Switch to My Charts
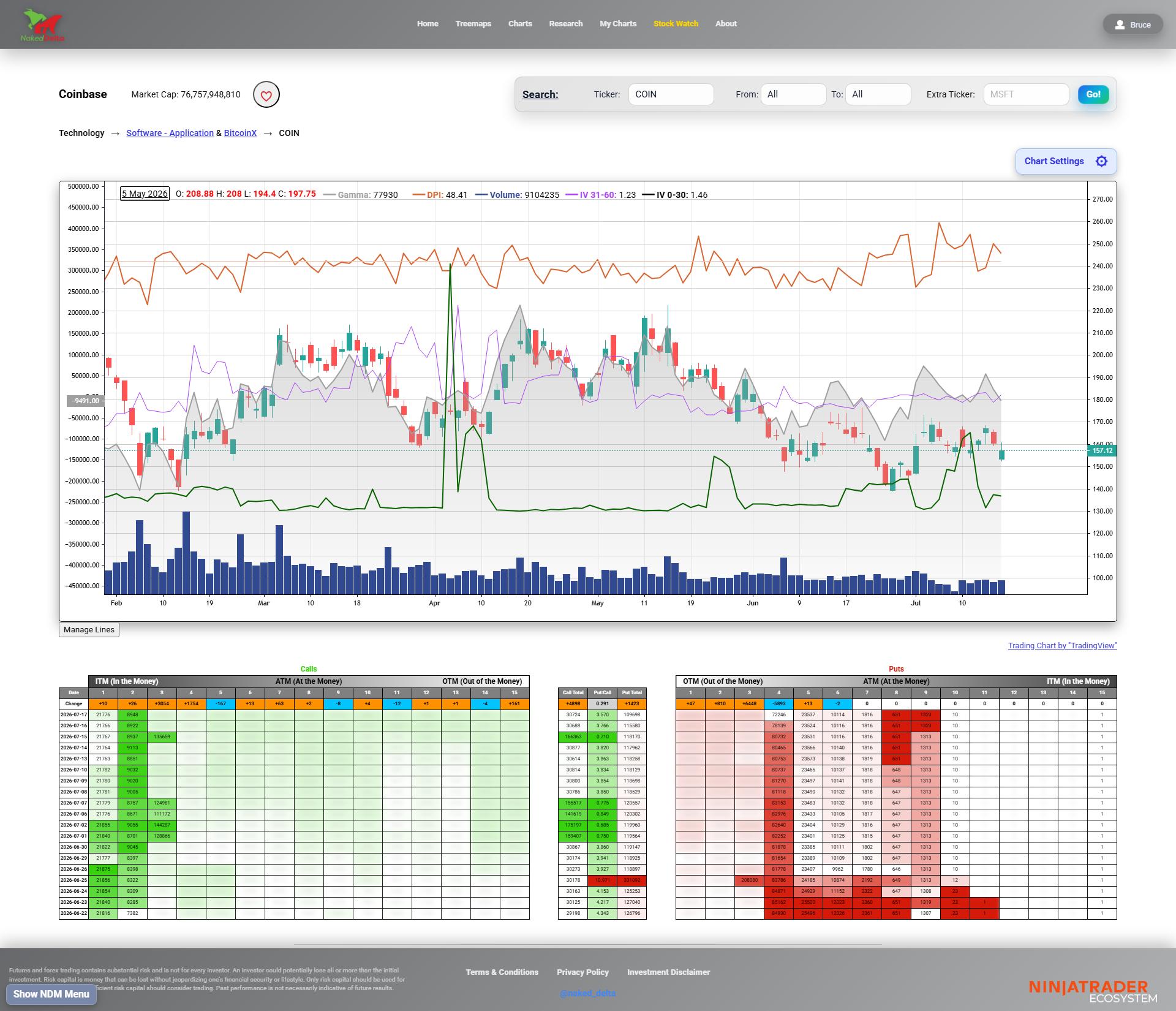The height and width of the screenshot is (1011, 1176). [x=618, y=24]
